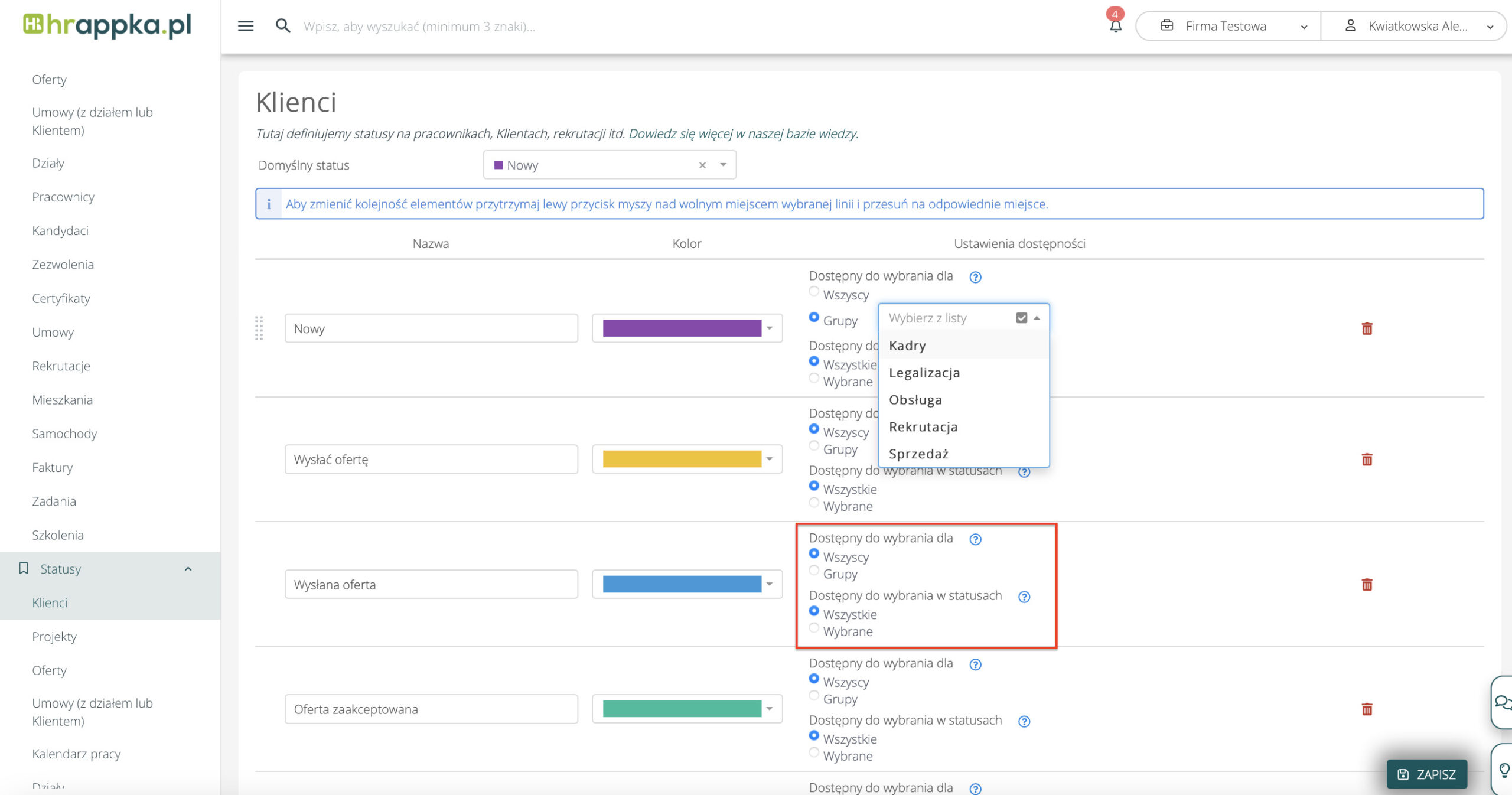Select Legalizacja from the group list

pos(924,373)
